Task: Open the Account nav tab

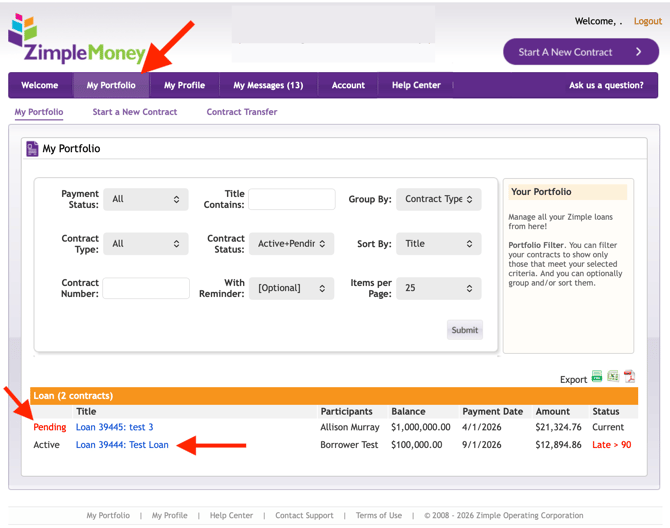Action: [348, 85]
